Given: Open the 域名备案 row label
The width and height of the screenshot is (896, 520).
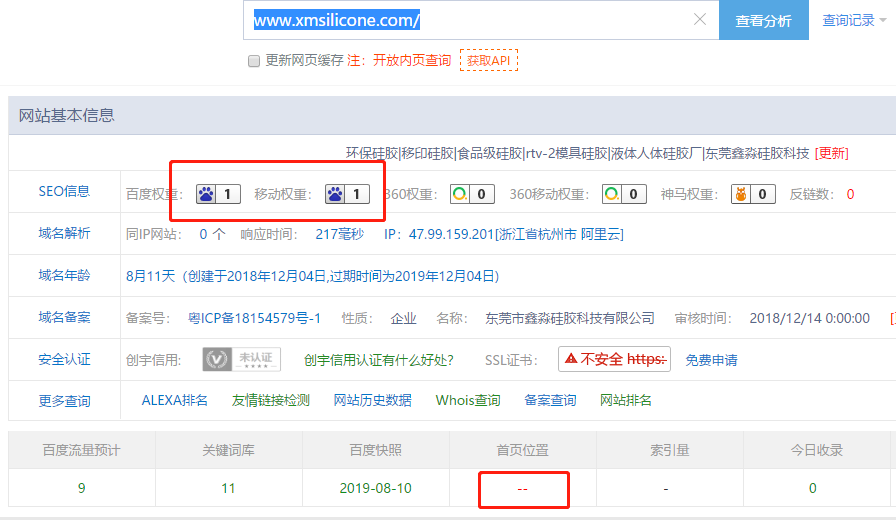Looking at the screenshot, I should coord(64,318).
